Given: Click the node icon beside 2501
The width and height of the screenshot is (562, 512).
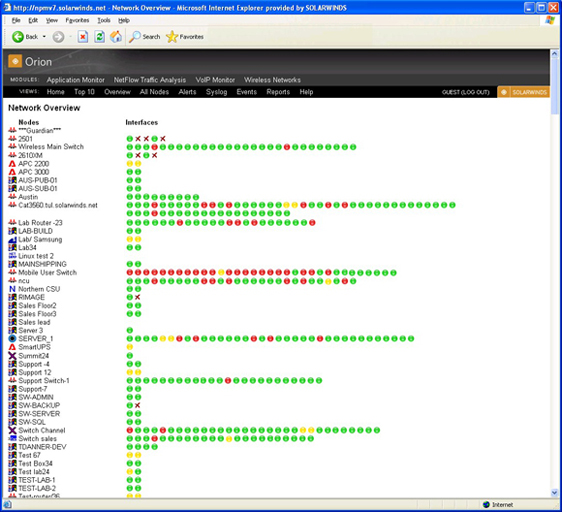Looking at the screenshot, I should click(x=12, y=138).
